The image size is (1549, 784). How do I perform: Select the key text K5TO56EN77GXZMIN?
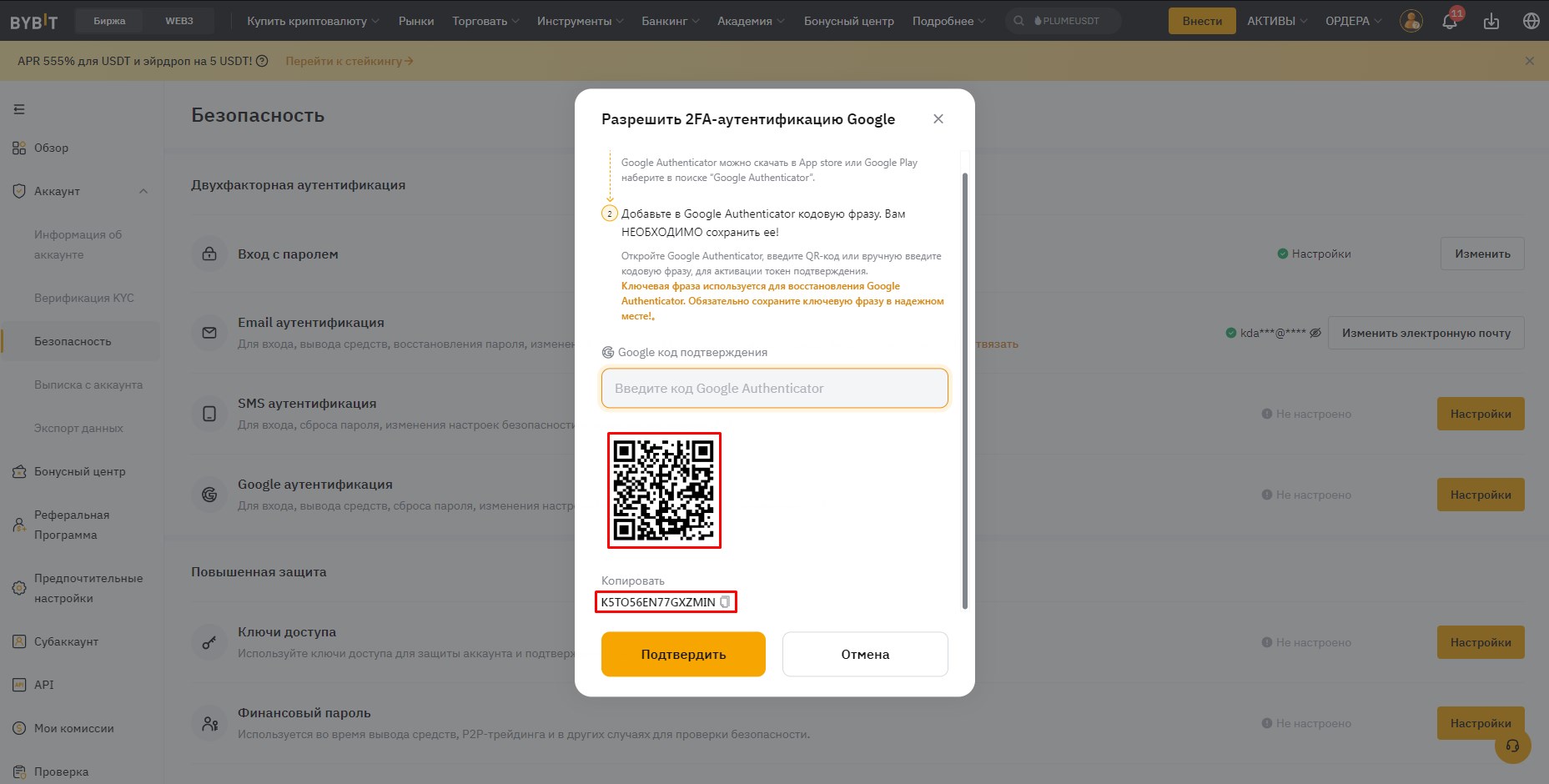[658, 602]
